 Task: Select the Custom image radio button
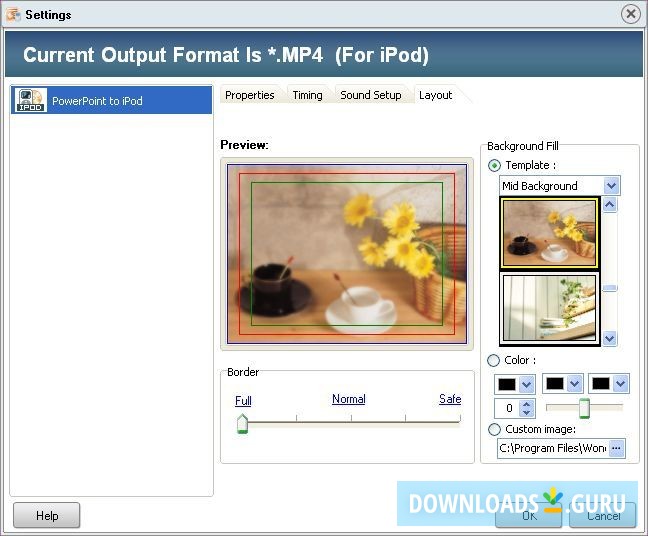tap(494, 429)
